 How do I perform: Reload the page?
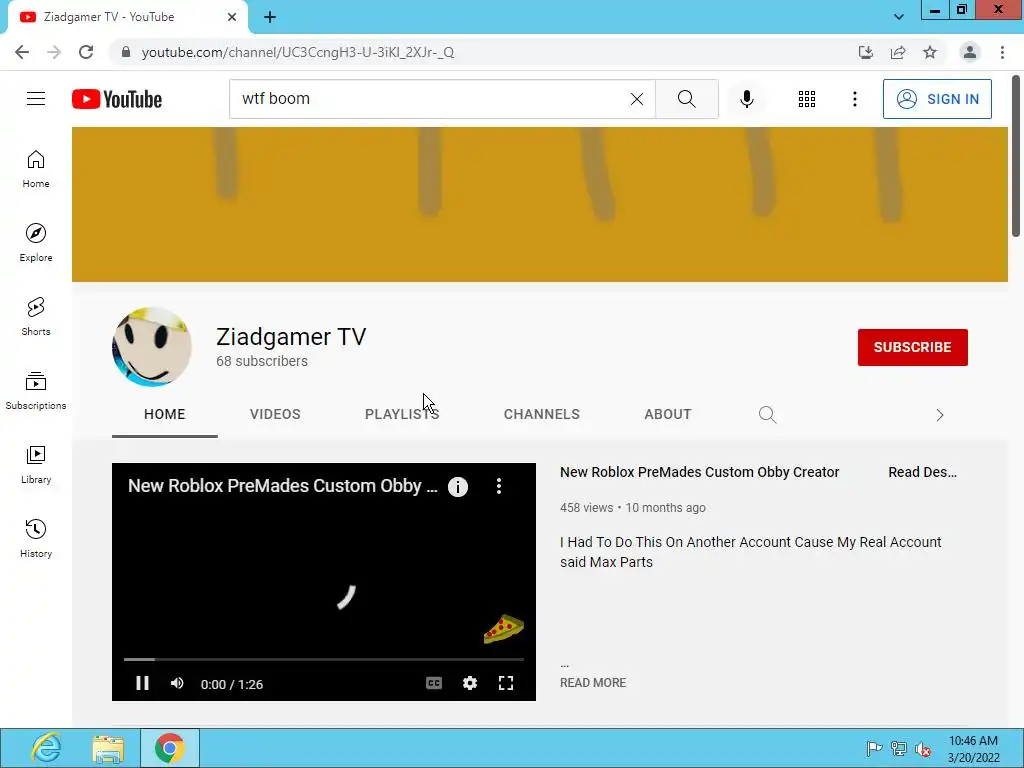pyautogui.click(x=86, y=52)
